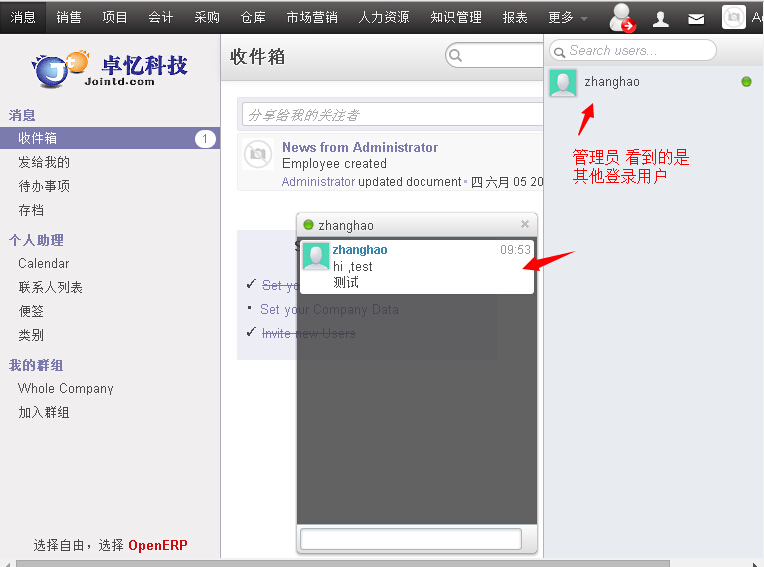
Task: Click the OpenERP link in the footer
Action: pyautogui.click(x=157, y=545)
